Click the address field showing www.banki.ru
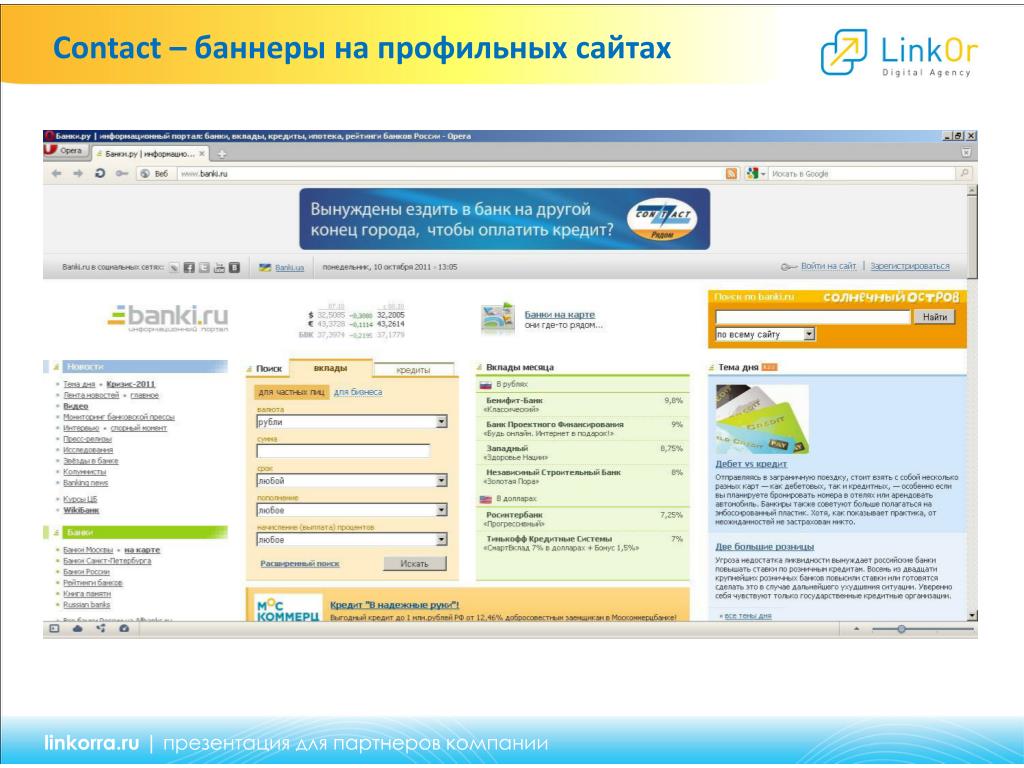Viewport: 1024px width, 768px height. [x=451, y=174]
